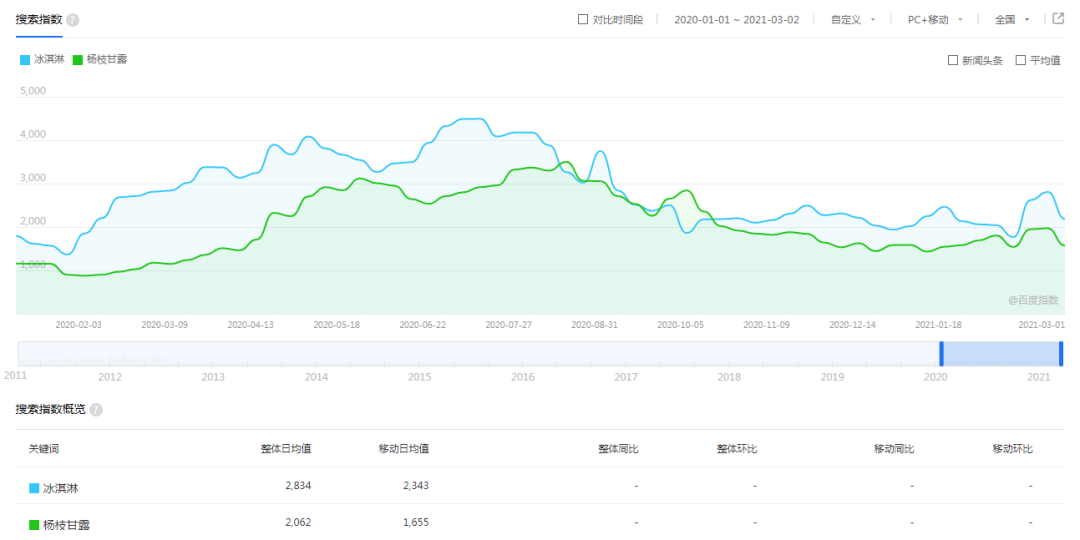The image size is (1080, 540).
Task: Open the 全国 region dropdown
Action: point(1011,19)
